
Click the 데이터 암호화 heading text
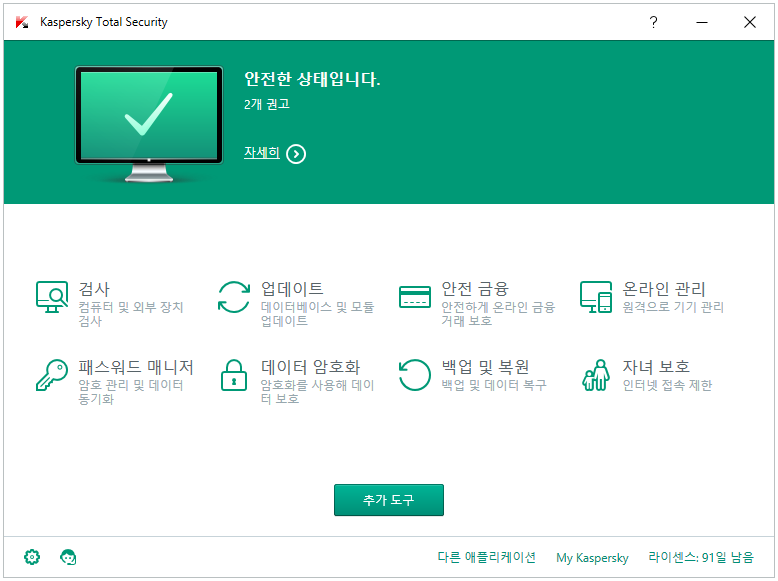(310, 367)
